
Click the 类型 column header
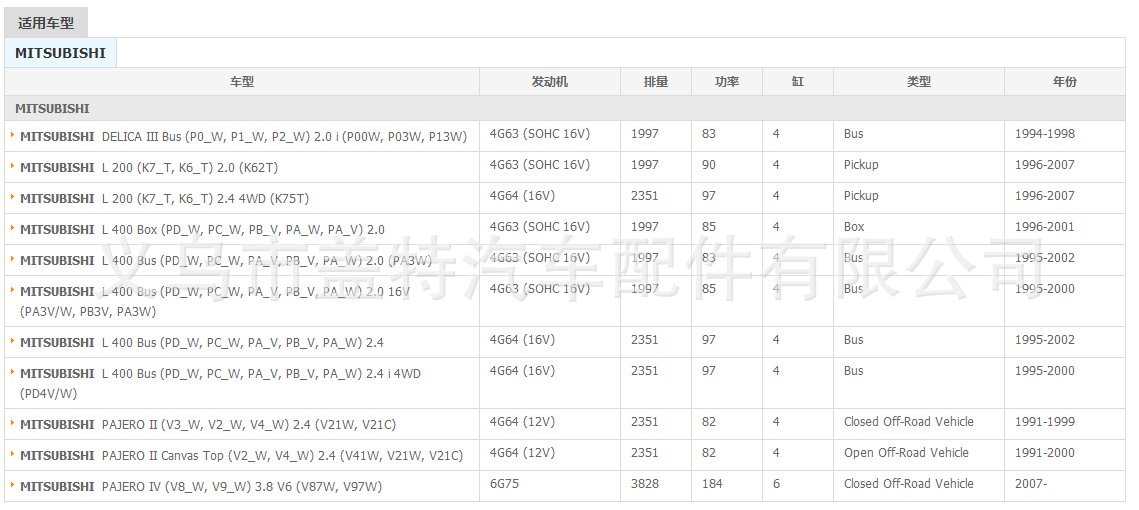pos(919,82)
